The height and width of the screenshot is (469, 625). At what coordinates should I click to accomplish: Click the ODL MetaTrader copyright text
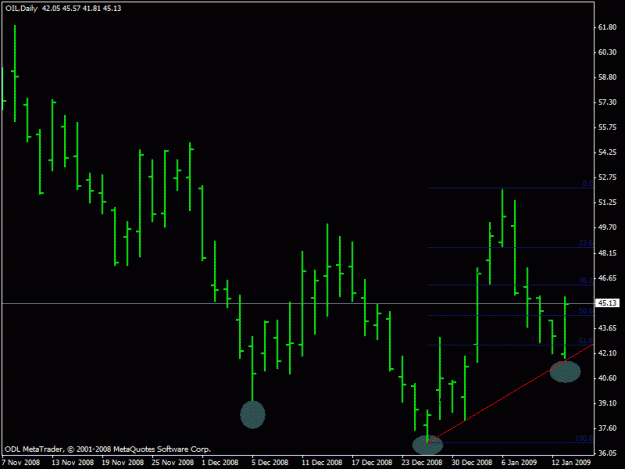pyautogui.click(x=108, y=449)
